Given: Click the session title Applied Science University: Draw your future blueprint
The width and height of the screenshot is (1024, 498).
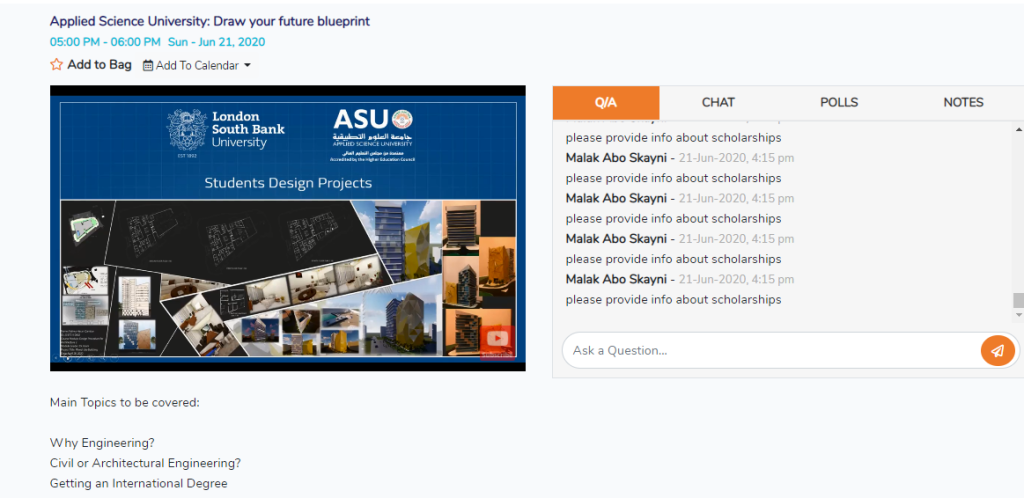Looking at the screenshot, I should pyautogui.click(x=210, y=22).
